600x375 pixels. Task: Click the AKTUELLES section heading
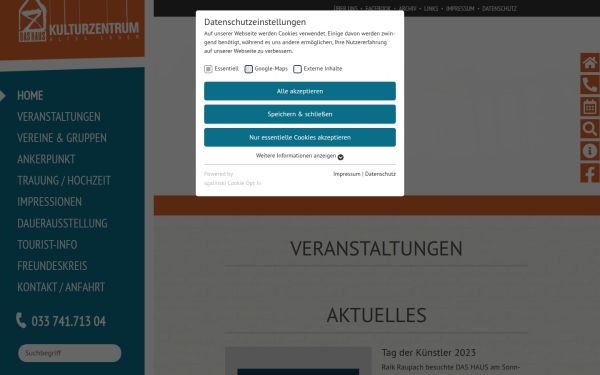376,315
